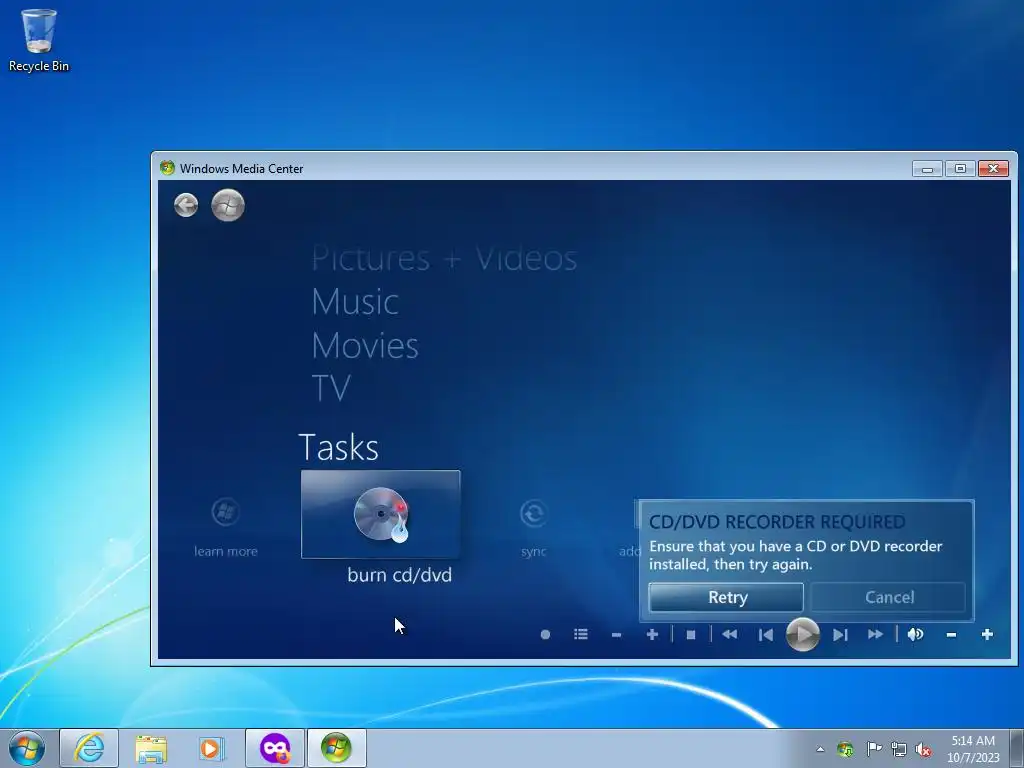
Task: Click the round play button
Action: click(803, 634)
